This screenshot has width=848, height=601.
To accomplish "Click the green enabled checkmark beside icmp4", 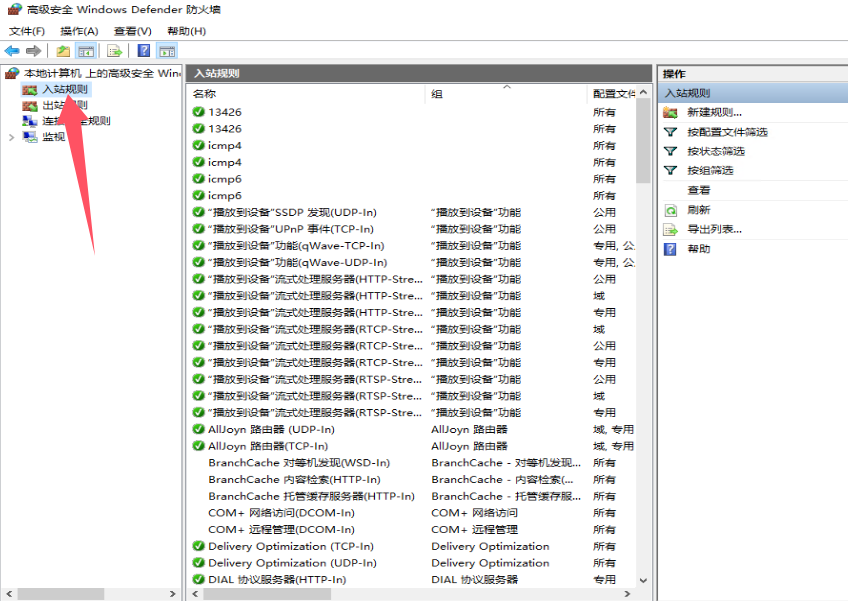I will 198,146.
